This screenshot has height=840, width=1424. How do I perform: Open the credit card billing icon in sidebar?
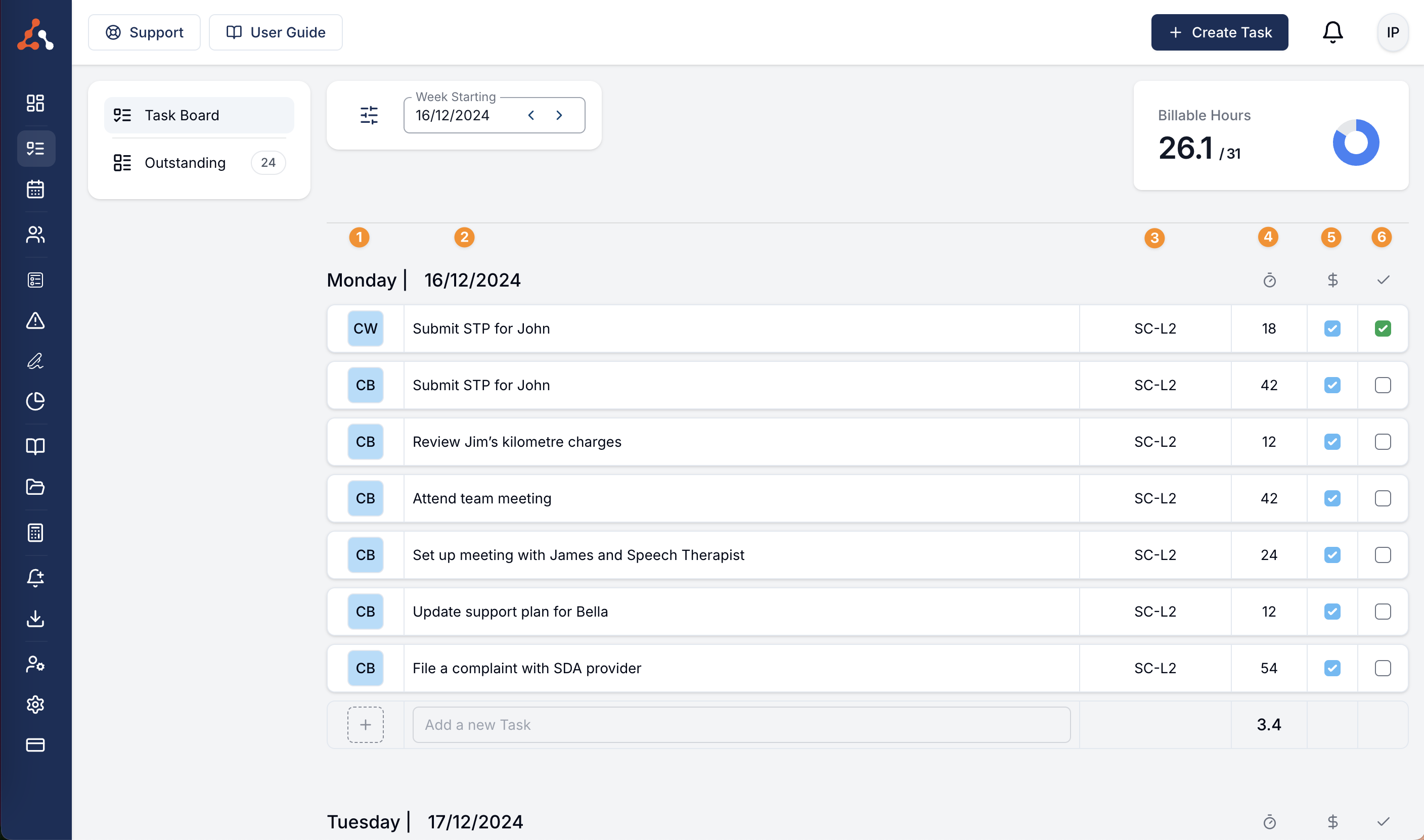(x=35, y=745)
